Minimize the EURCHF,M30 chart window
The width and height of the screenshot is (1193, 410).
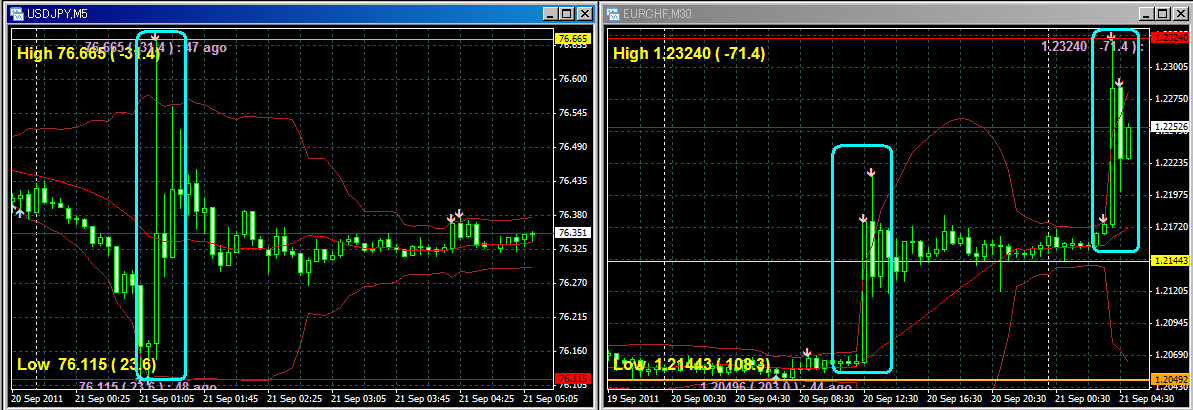(x=1146, y=14)
